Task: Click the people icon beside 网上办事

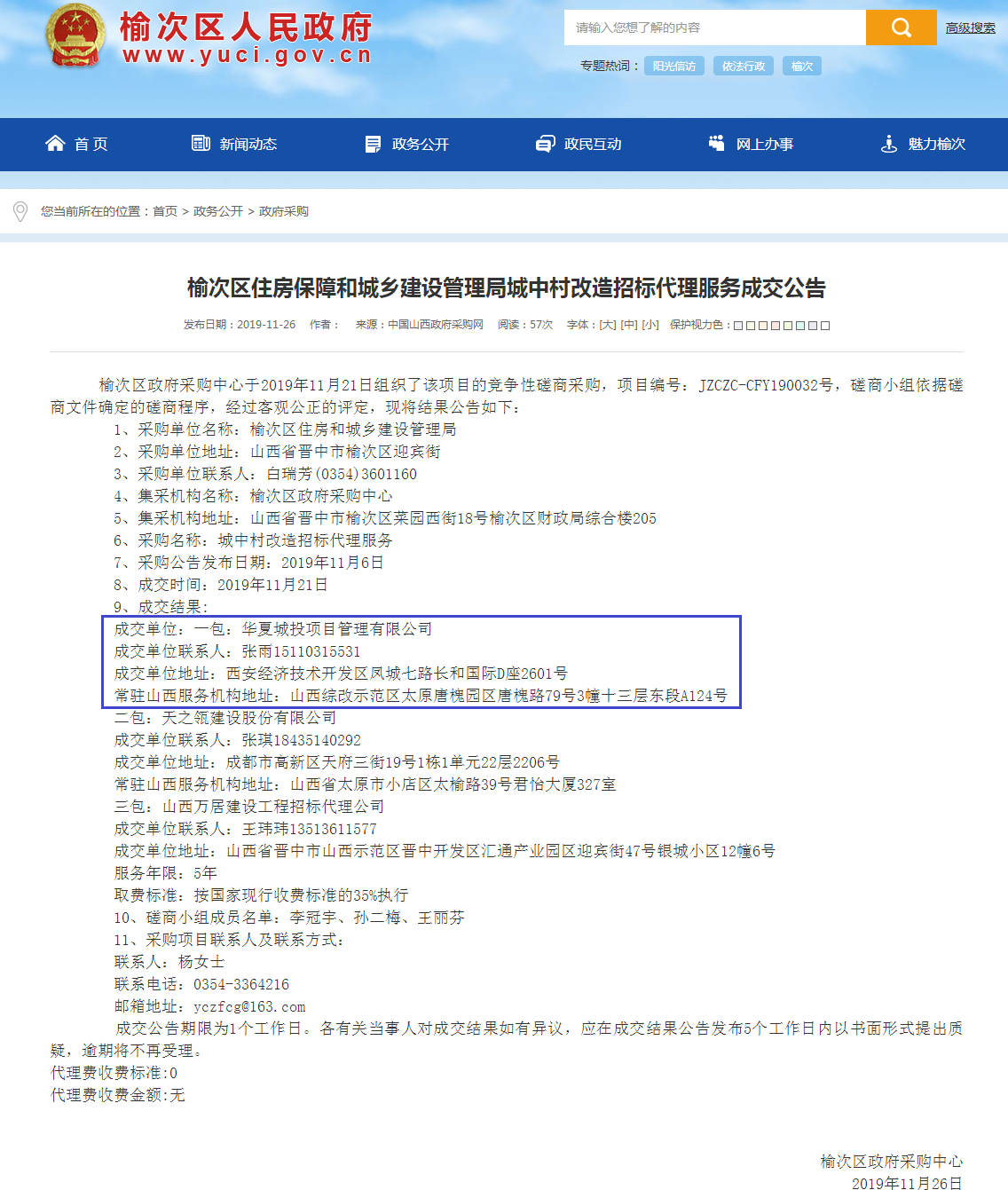Action: coord(717,144)
